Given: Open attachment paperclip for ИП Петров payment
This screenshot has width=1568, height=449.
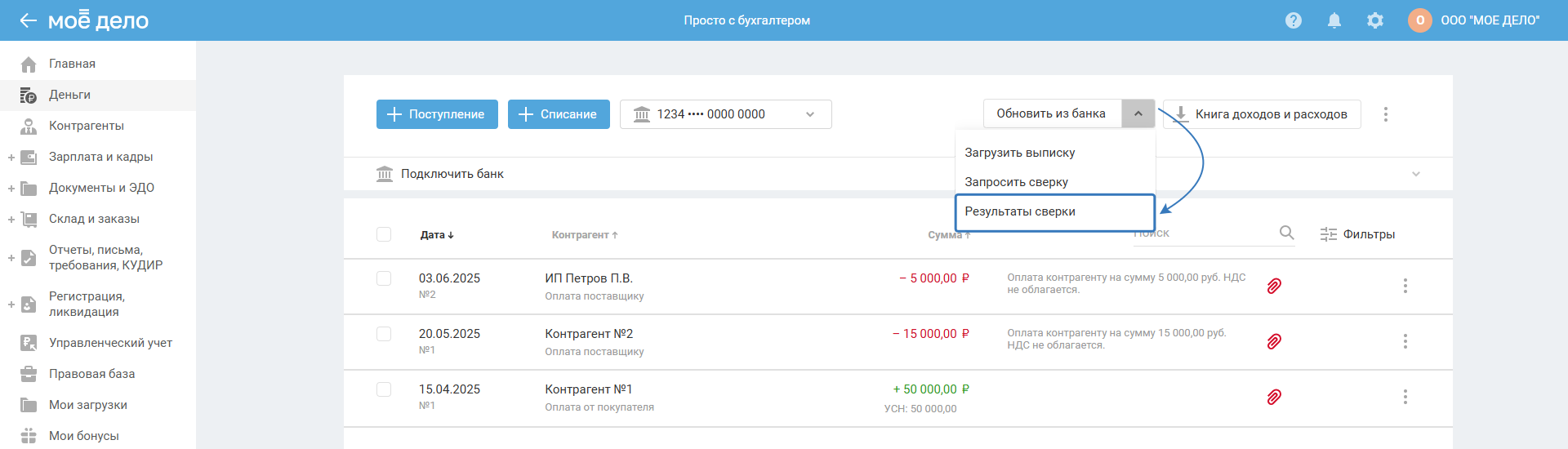Looking at the screenshot, I should pos(1274,286).
